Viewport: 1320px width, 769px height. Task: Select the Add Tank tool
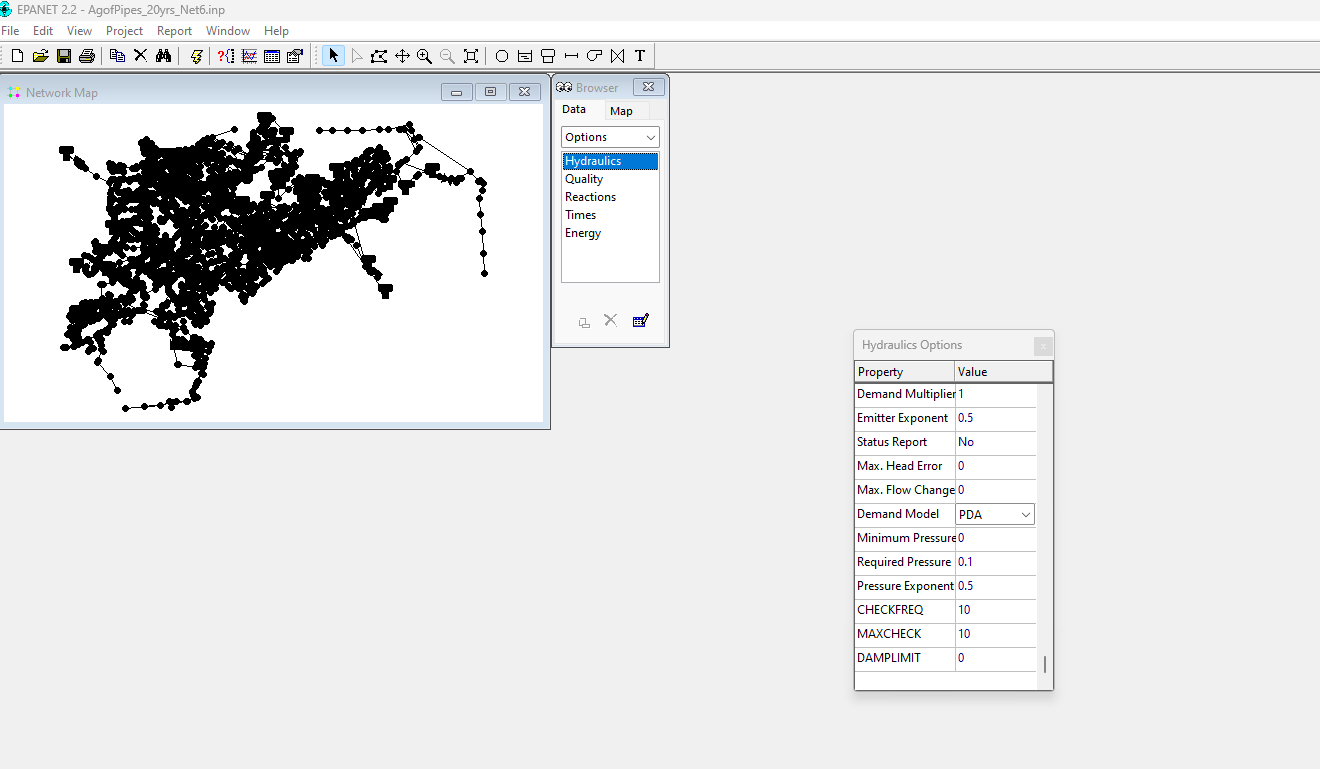pos(548,56)
